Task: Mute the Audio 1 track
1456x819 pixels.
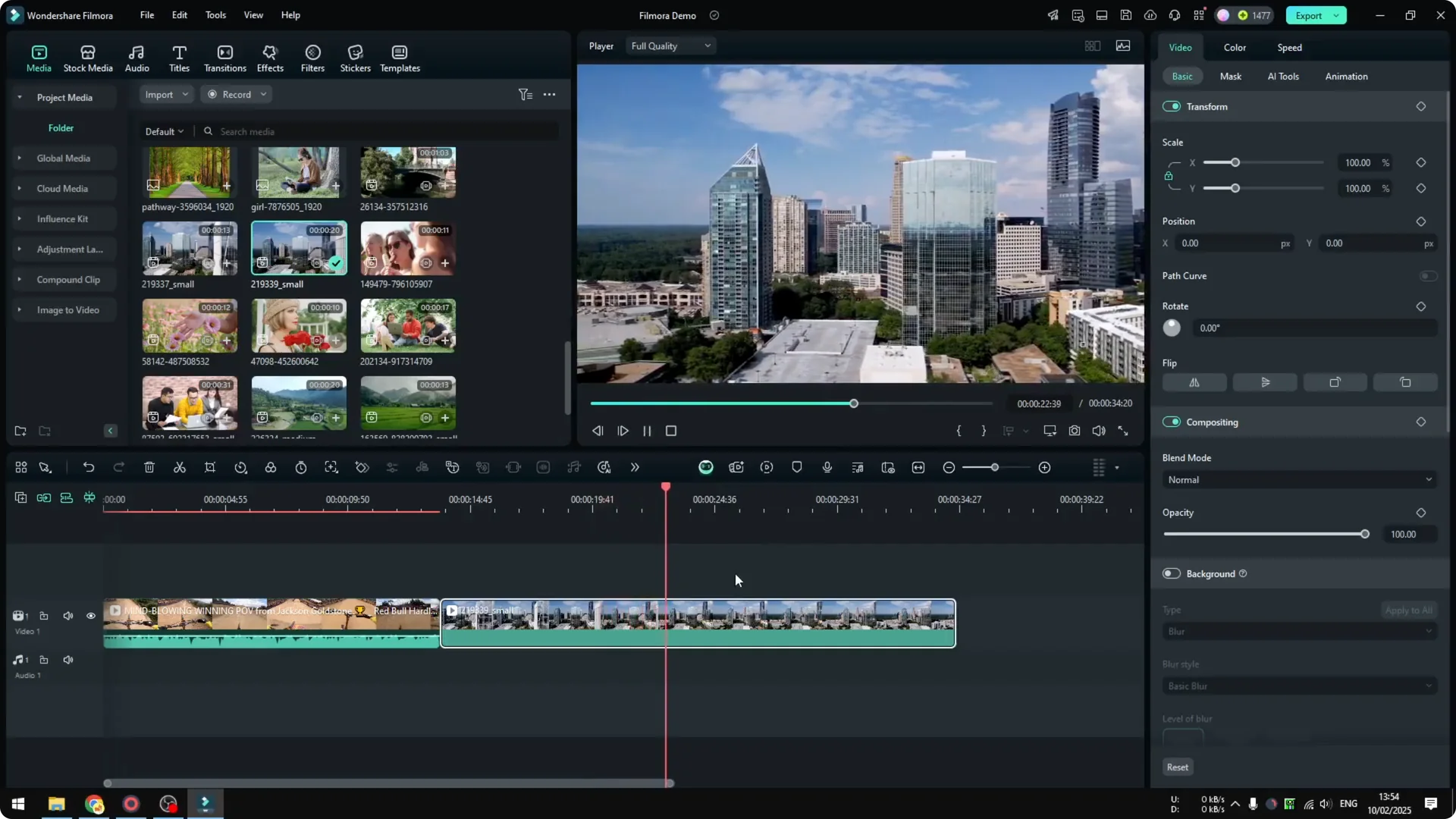Action: tap(67, 659)
